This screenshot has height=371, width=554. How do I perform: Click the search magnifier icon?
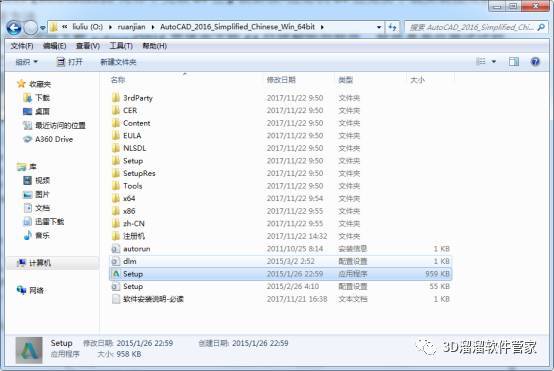tap(541, 27)
